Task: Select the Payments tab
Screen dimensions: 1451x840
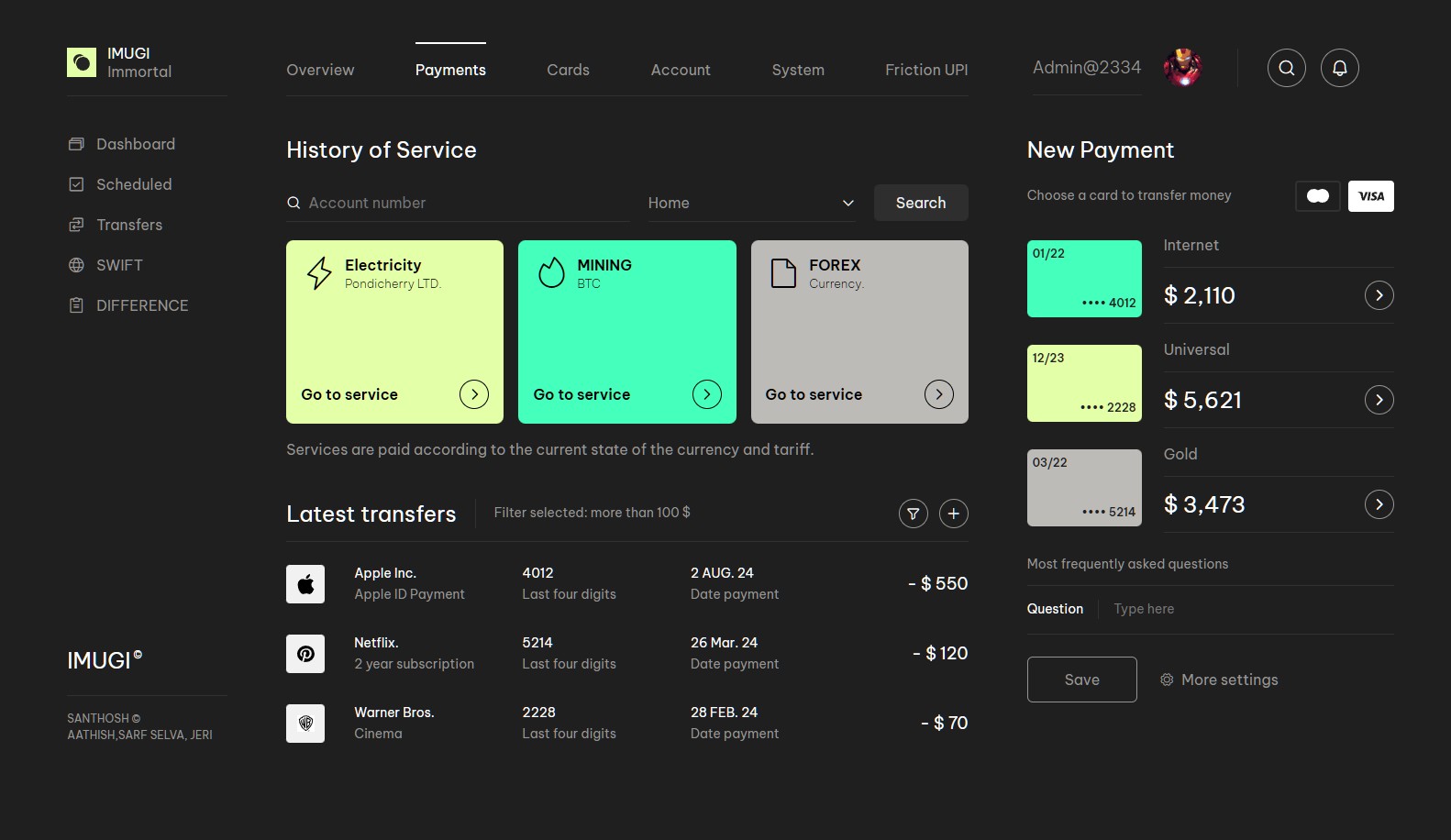Action: click(450, 70)
